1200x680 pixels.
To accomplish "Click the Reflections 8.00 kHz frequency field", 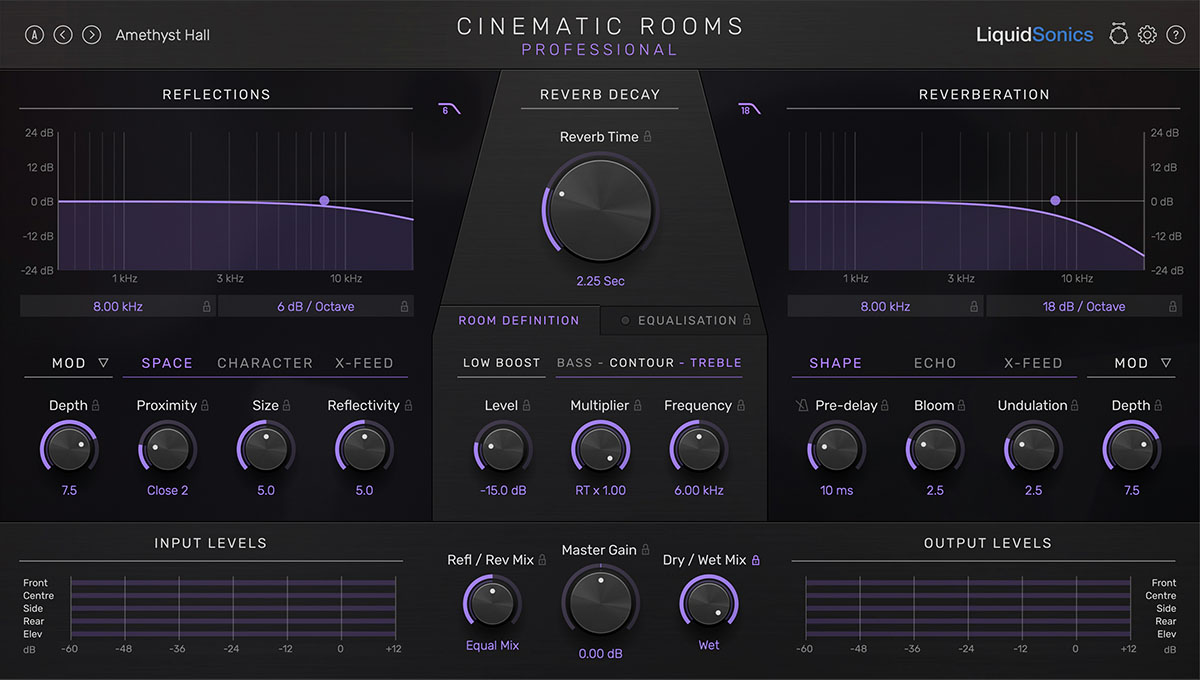I will [x=118, y=307].
